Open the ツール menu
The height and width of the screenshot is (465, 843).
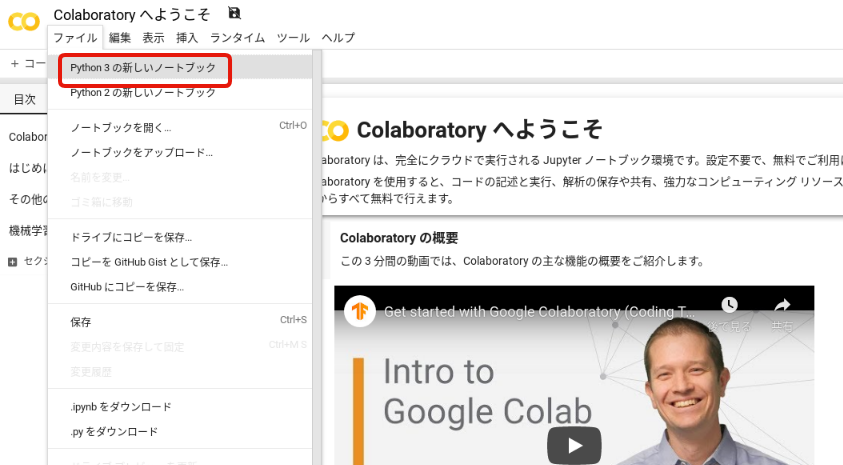point(293,38)
